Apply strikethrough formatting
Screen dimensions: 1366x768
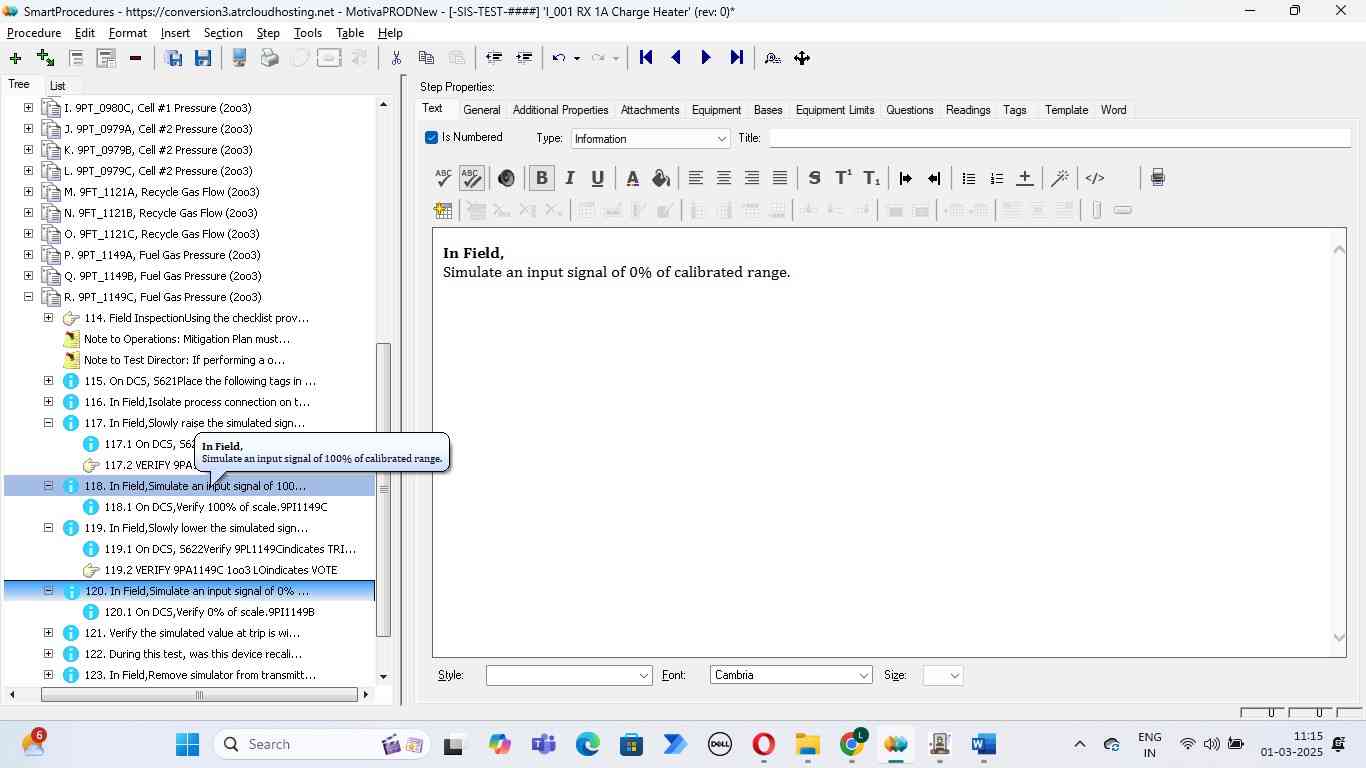click(814, 178)
